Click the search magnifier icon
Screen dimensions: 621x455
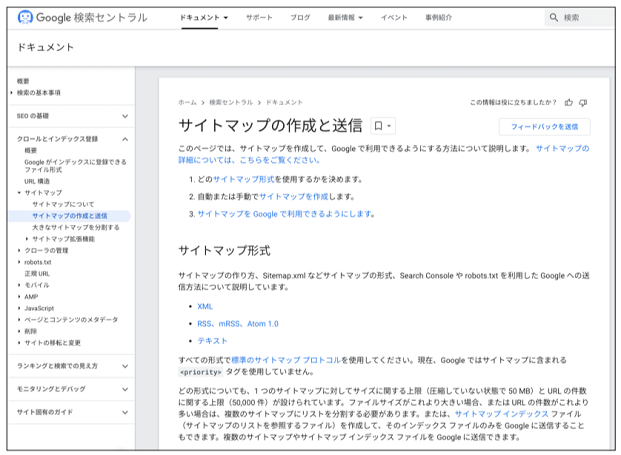[554, 17]
